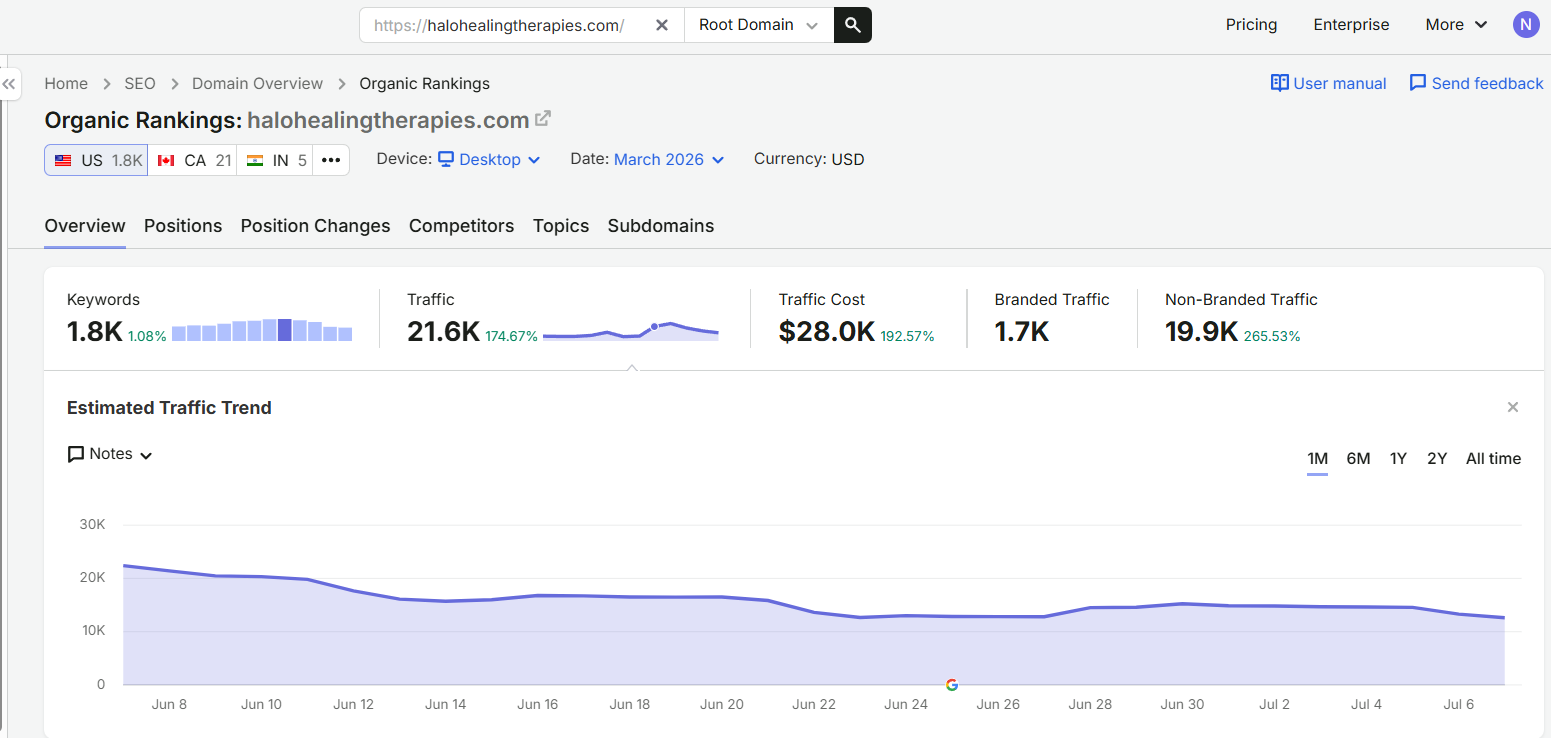Click Send feedback

pos(1476,84)
